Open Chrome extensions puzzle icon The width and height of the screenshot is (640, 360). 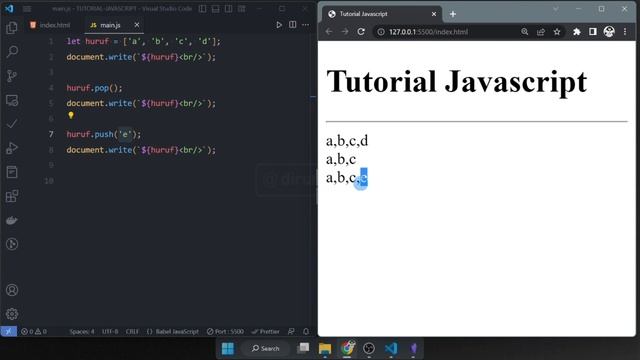(x=576, y=31)
